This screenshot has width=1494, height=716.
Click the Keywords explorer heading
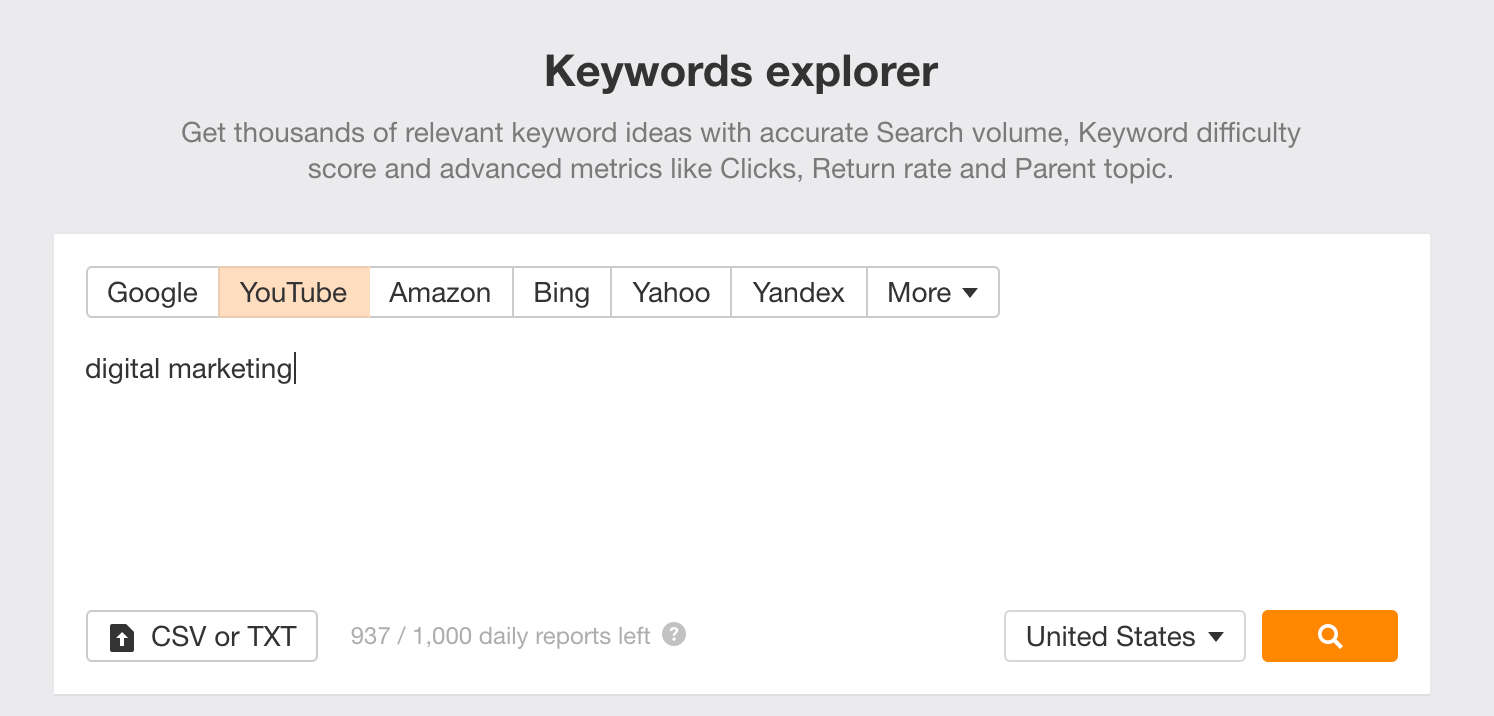(741, 72)
